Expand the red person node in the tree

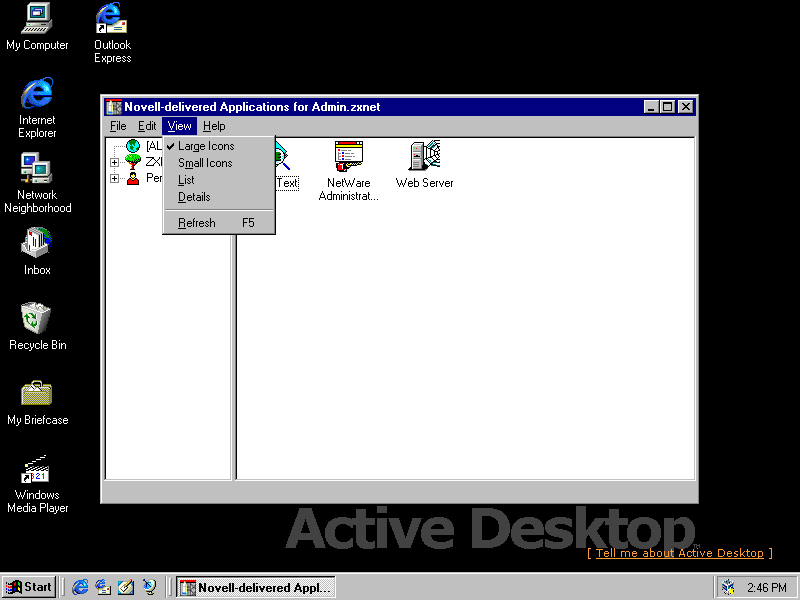coord(114,179)
